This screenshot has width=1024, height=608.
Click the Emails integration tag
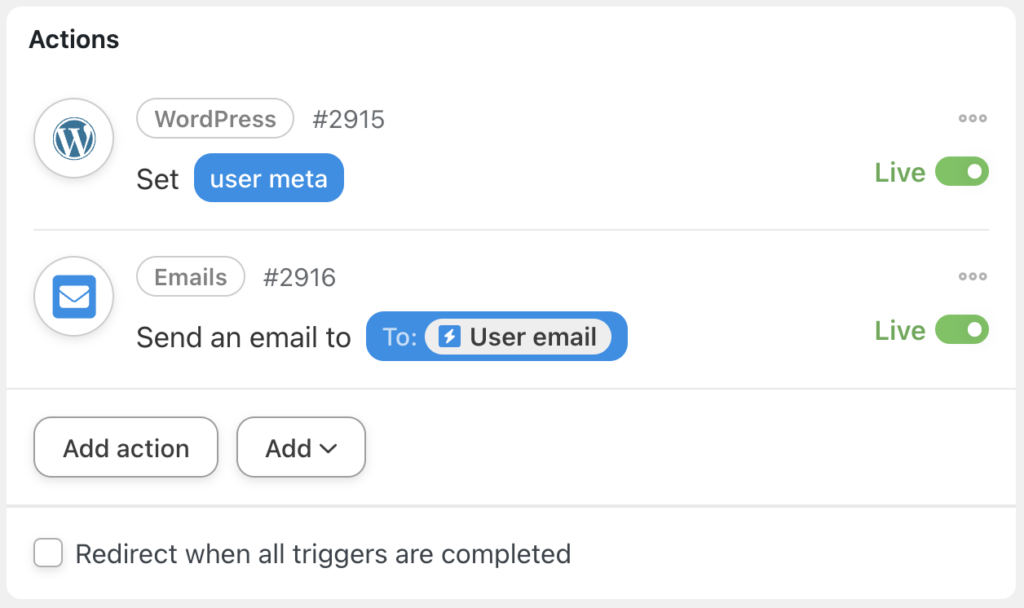point(191,277)
